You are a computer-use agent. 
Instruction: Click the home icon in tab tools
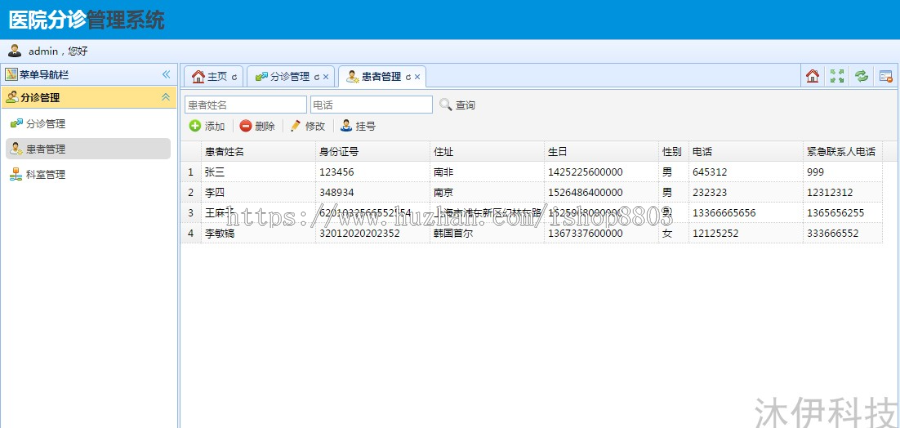(812, 76)
